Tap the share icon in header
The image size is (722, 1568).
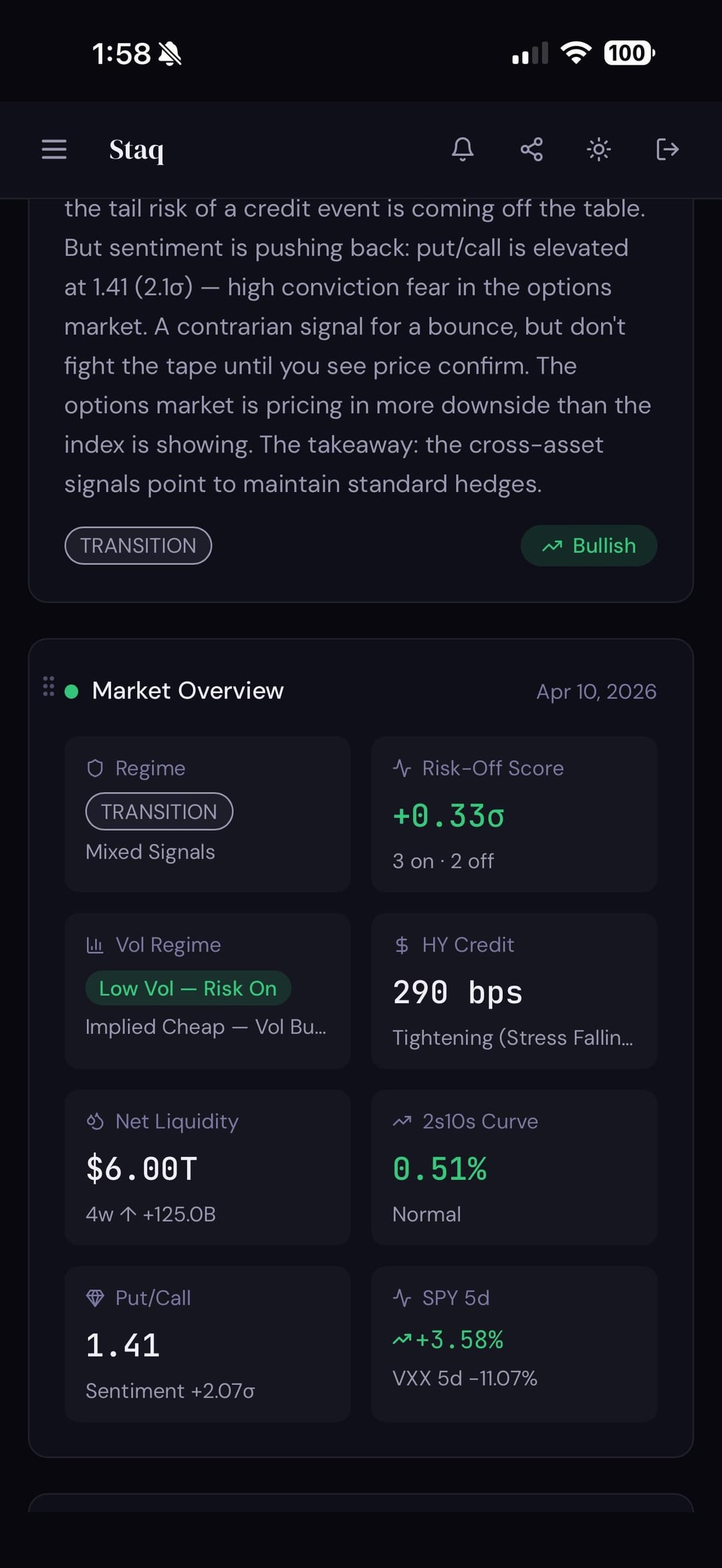[x=531, y=149]
